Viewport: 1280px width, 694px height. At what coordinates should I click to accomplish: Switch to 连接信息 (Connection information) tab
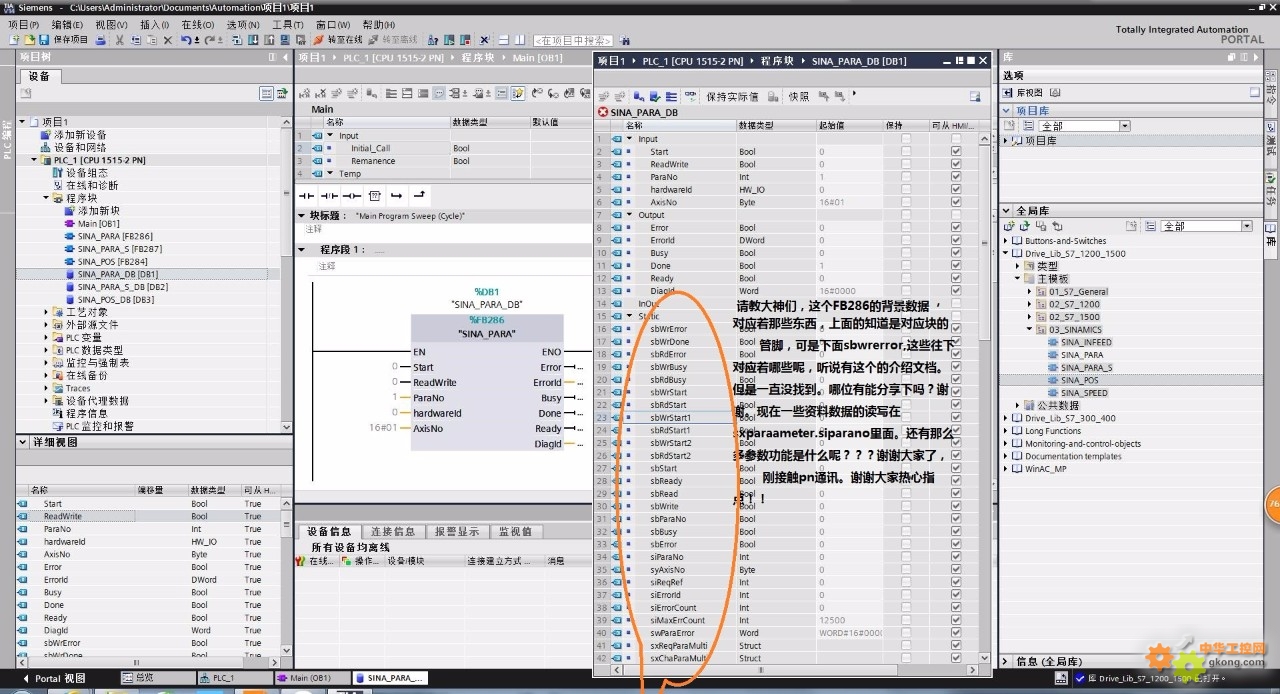[x=392, y=531]
